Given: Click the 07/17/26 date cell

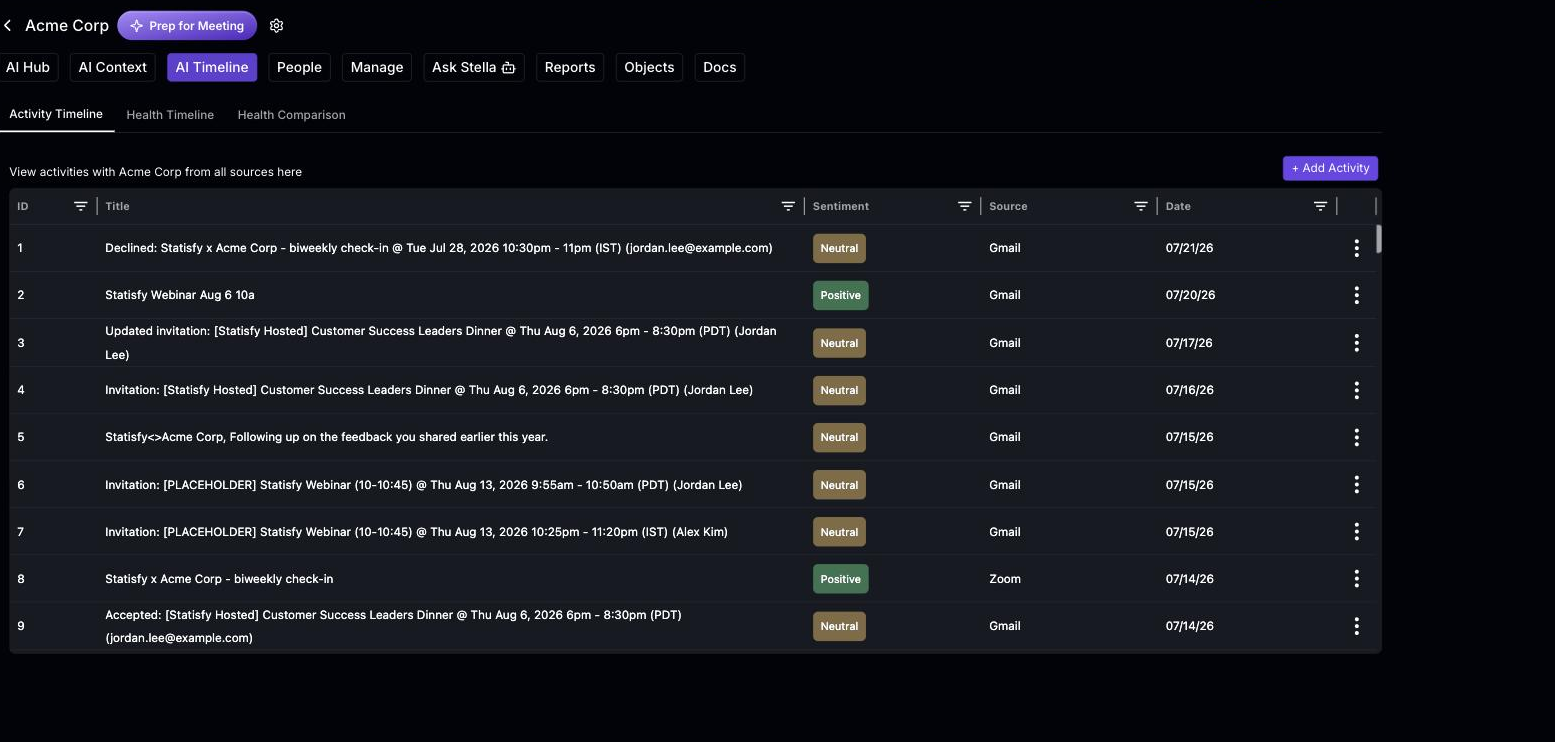Looking at the screenshot, I should [1189, 343].
